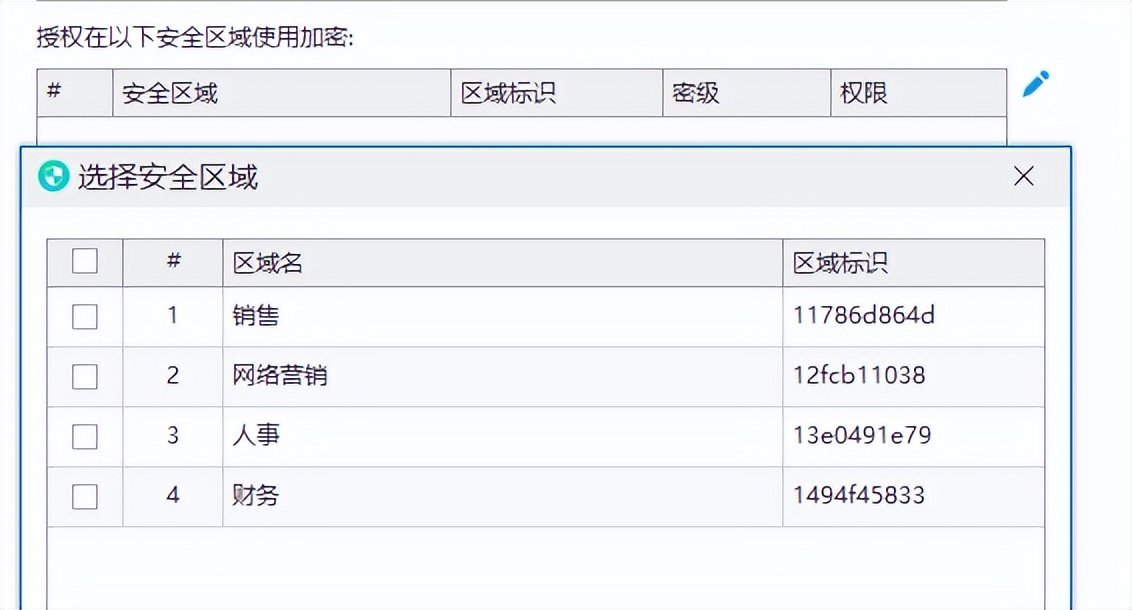Click identifier 1494f45833

tap(858, 495)
